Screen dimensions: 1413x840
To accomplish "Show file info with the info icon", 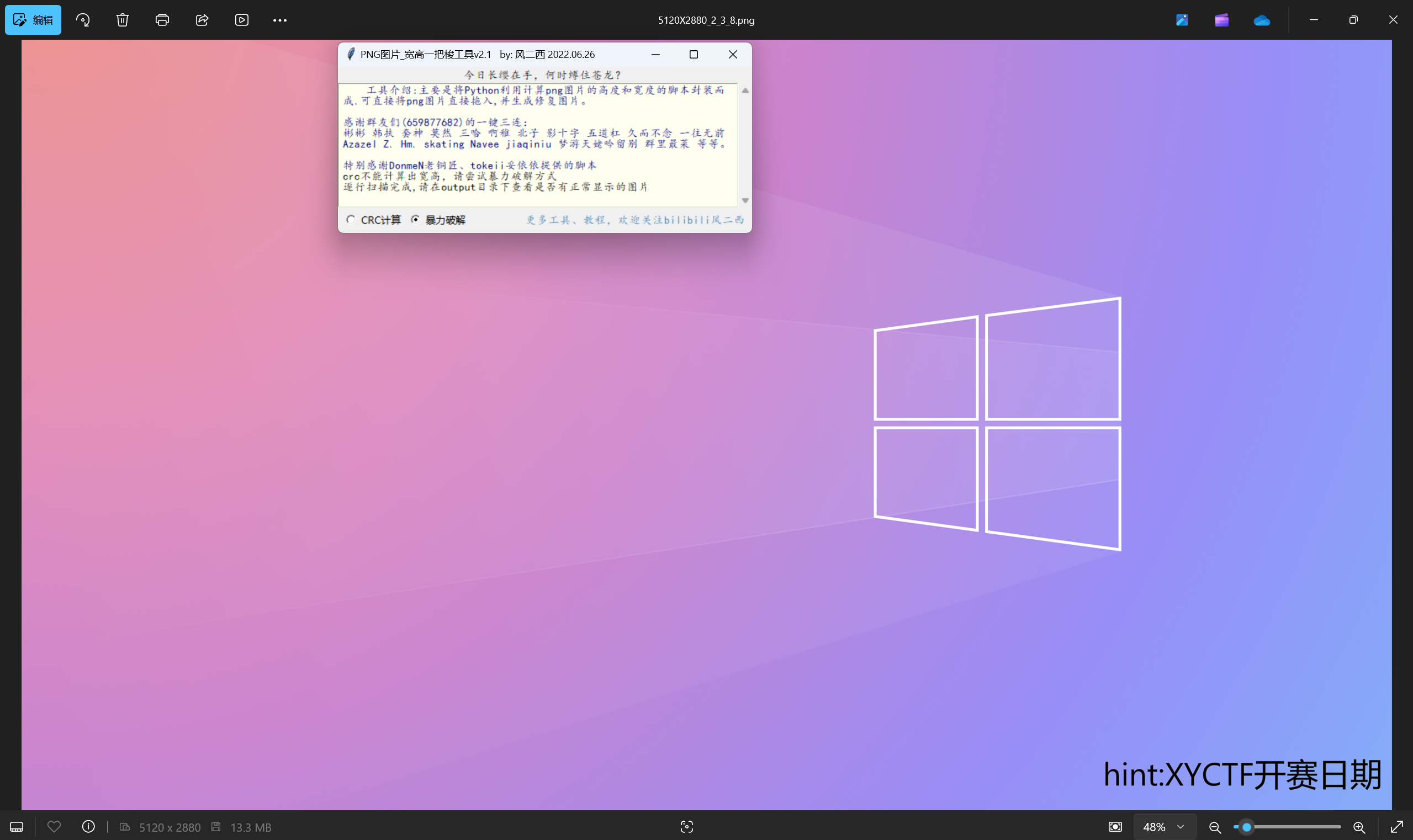I will (88, 827).
